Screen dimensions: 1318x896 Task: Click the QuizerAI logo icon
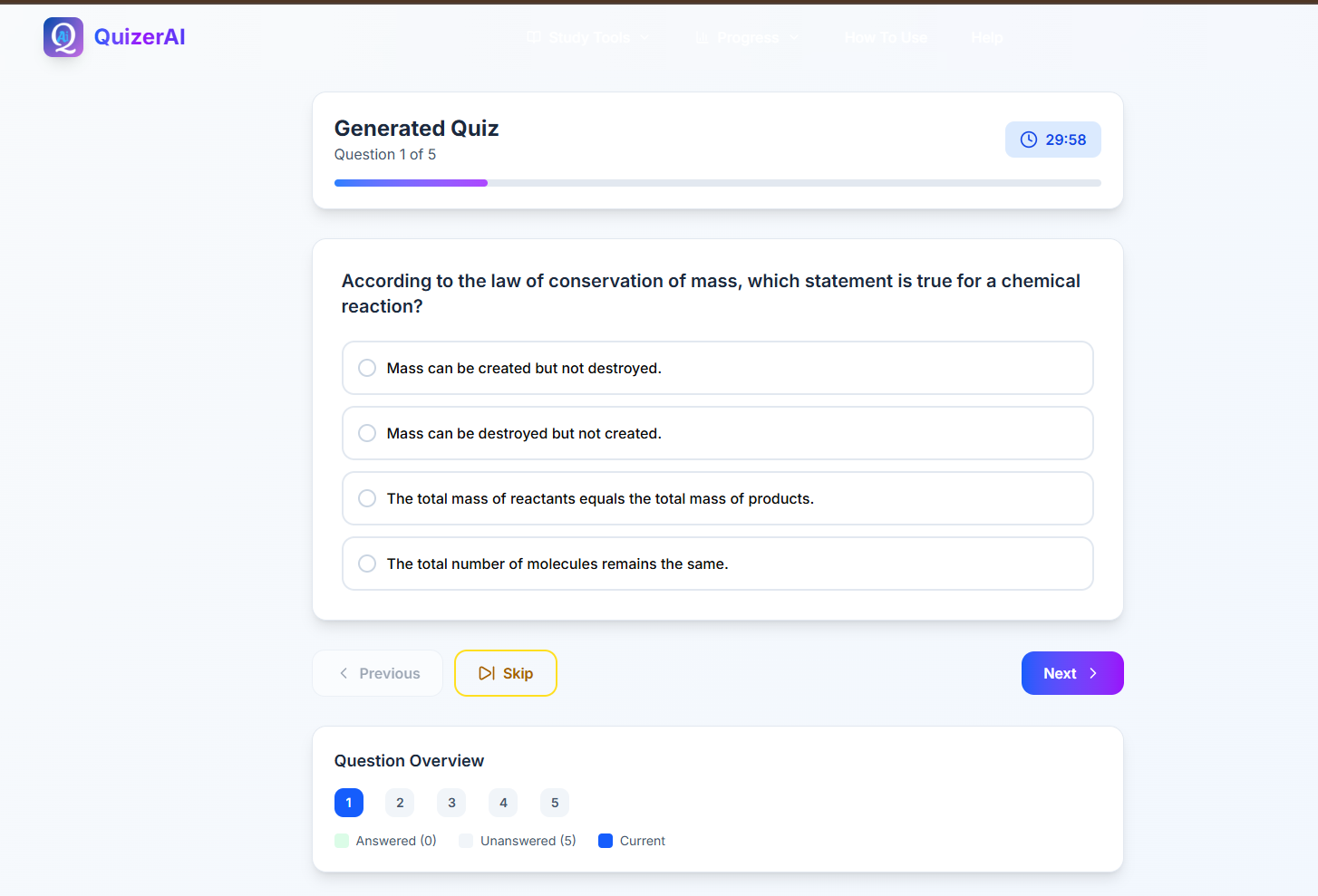pyautogui.click(x=63, y=37)
